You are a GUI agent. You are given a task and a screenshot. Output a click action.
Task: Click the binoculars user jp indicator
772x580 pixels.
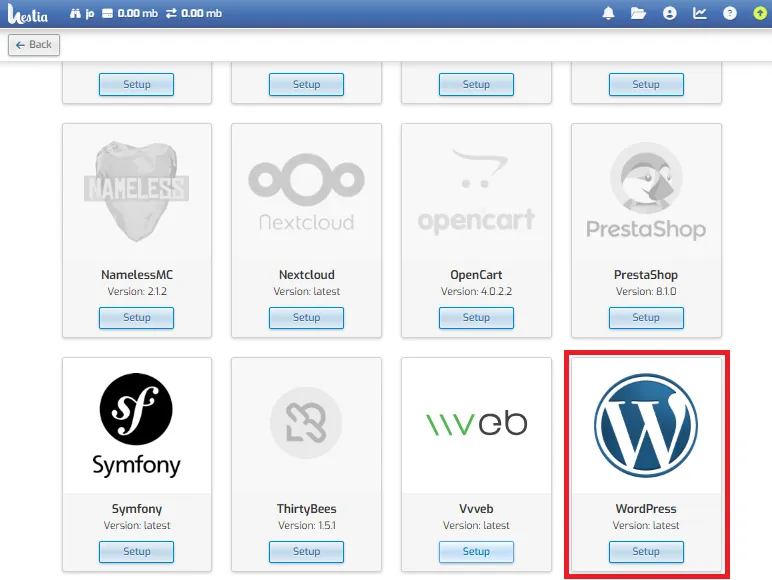click(x=82, y=13)
